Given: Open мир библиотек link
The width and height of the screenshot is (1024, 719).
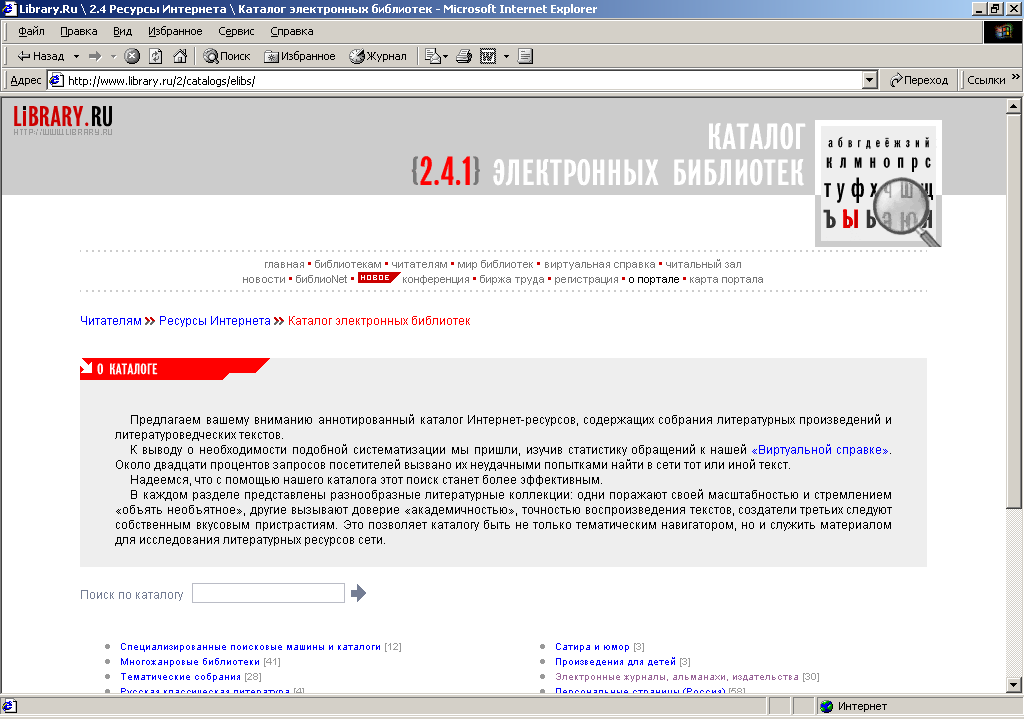Looking at the screenshot, I should tap(496, 264).
